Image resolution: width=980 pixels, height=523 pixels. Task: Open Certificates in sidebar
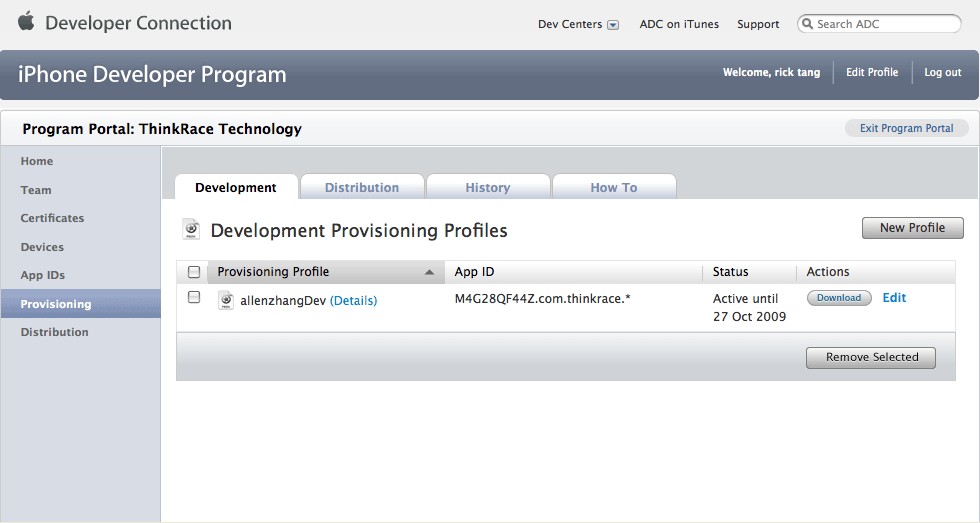(52, 218)
